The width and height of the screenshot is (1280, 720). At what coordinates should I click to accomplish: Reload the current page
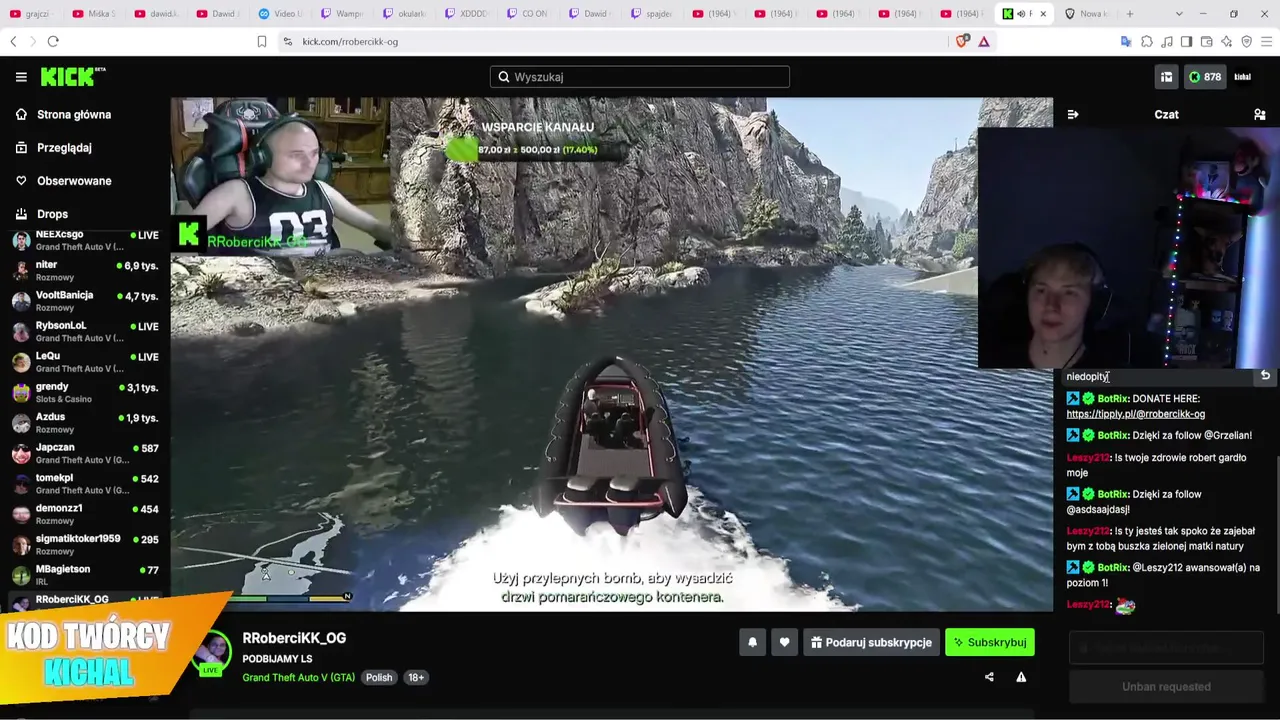point(53,41)
